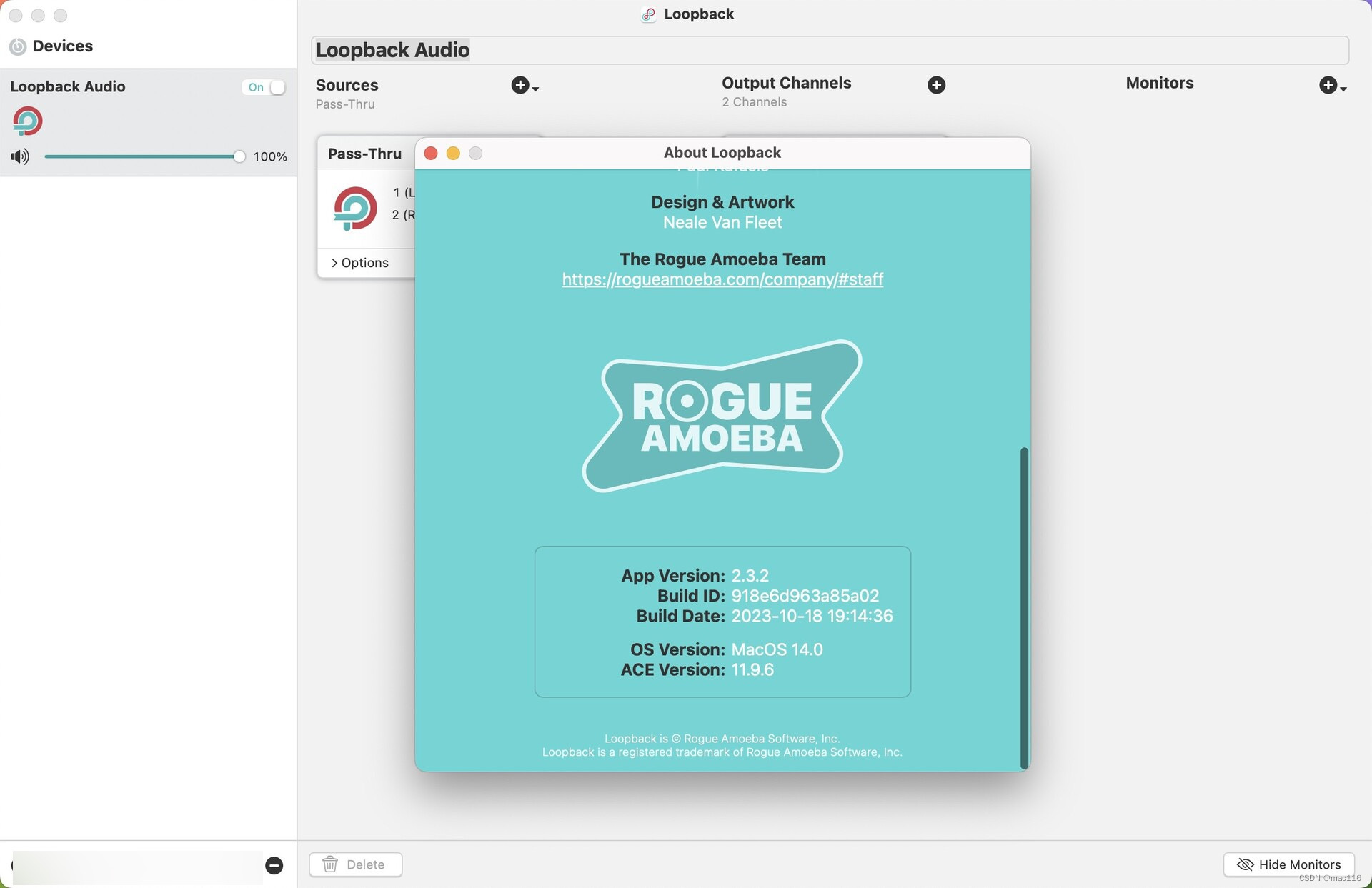Click the Delete button with trash icon
The image size is (1372, 888).
[x=355, y=864]
